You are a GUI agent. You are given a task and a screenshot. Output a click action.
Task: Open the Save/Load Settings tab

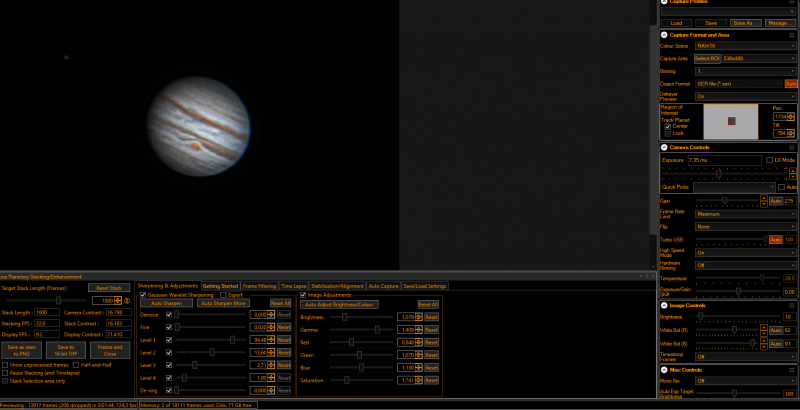pyautogui.click(x=425, y=286)
